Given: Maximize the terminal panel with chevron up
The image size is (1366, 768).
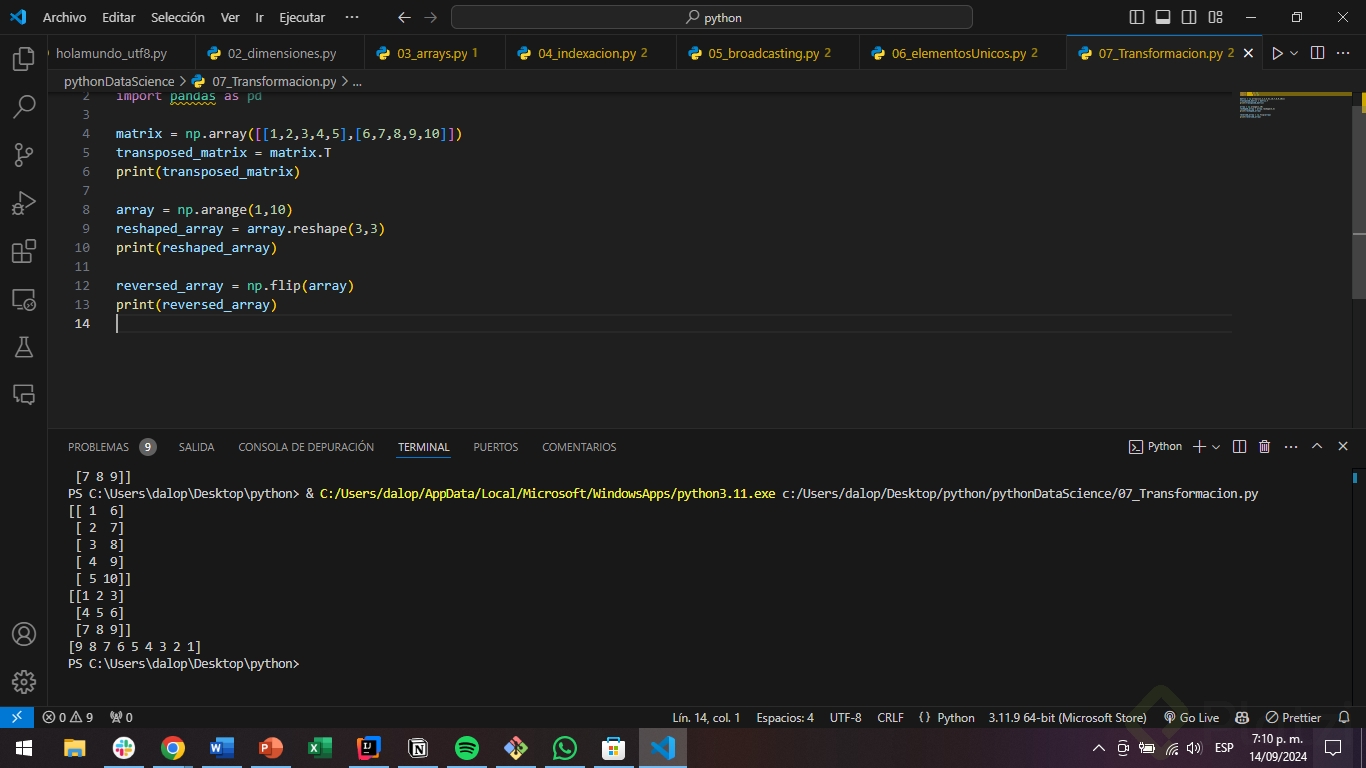Looking at the screenshot, I should click(x=1317, y=447).
